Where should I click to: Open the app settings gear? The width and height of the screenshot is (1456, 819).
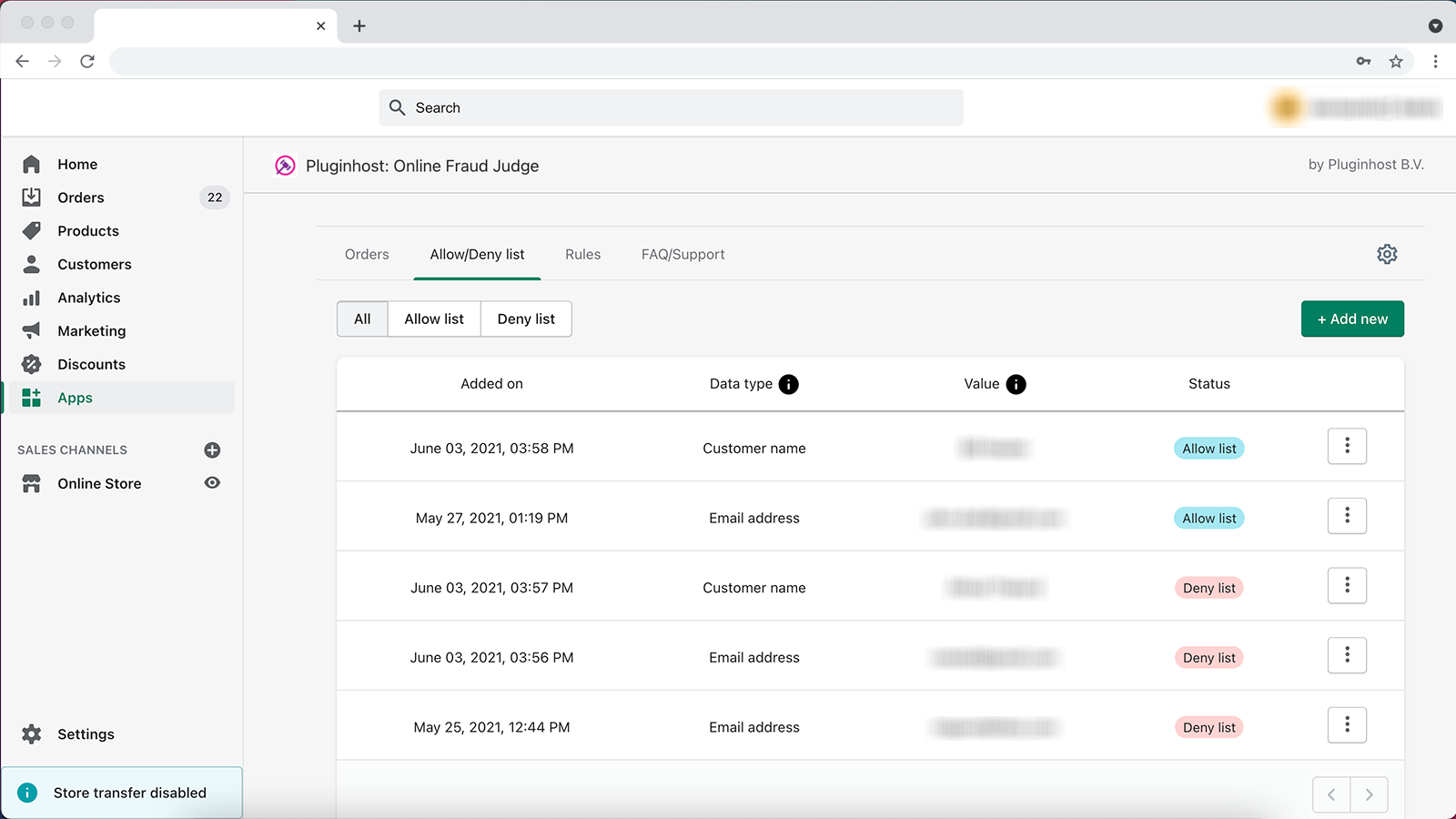1387,254
